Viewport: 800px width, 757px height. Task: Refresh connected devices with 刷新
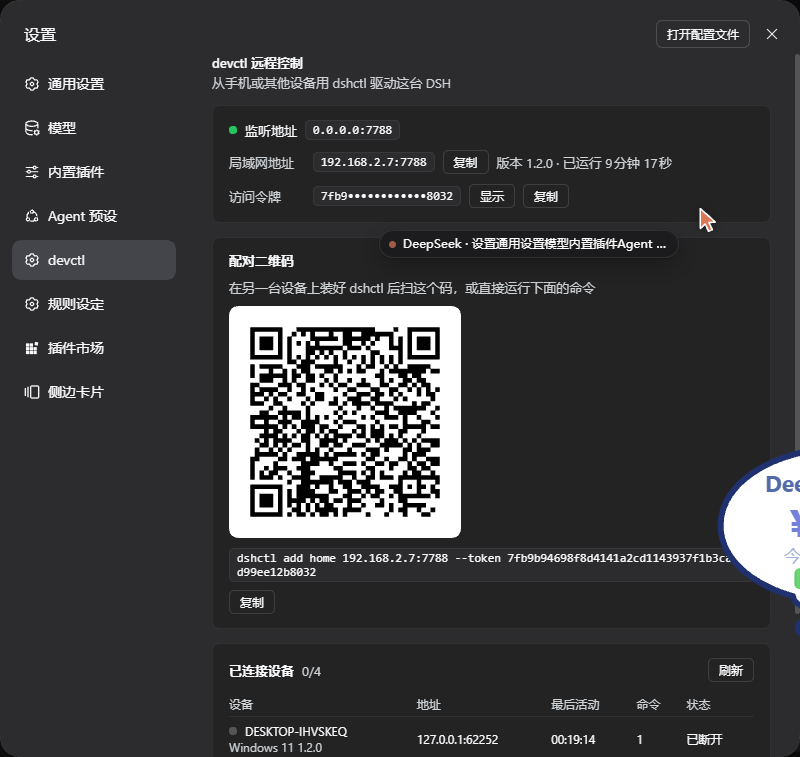click(x=731, y=670)
